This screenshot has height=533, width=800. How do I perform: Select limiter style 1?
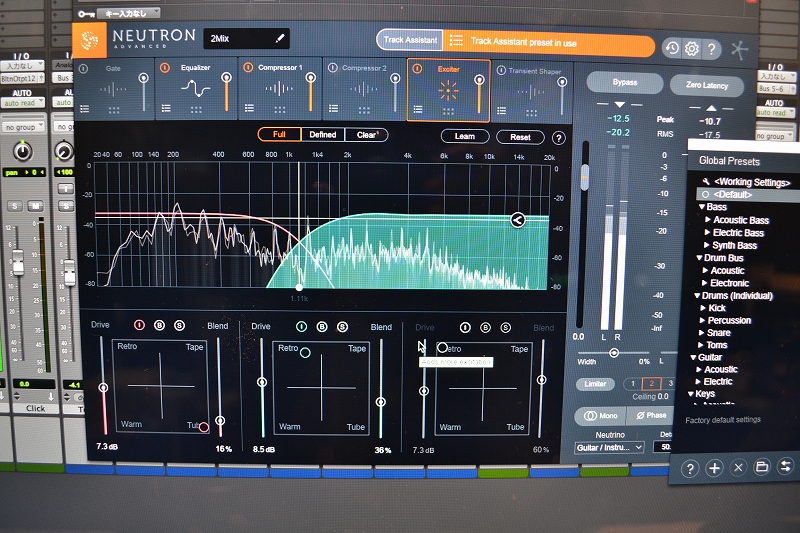click(x=633, y=384)
